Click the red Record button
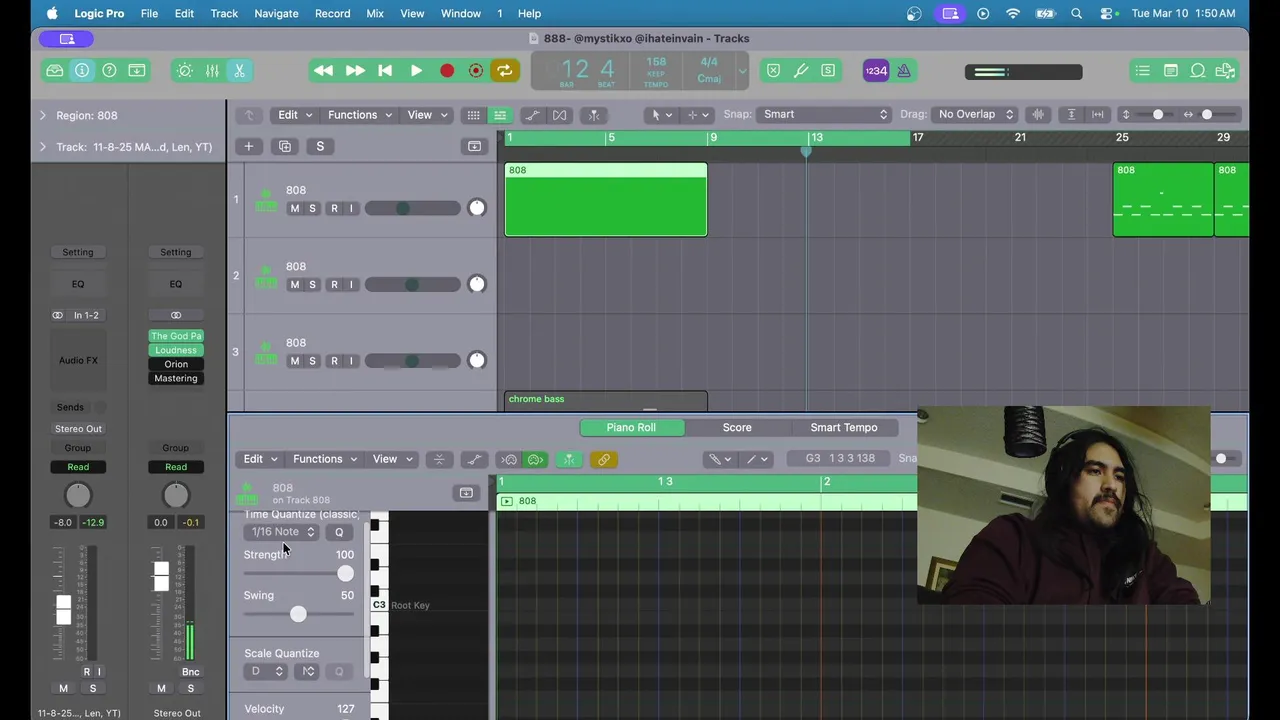Screen dimensions: 1280x720 [x=447, y=71]
